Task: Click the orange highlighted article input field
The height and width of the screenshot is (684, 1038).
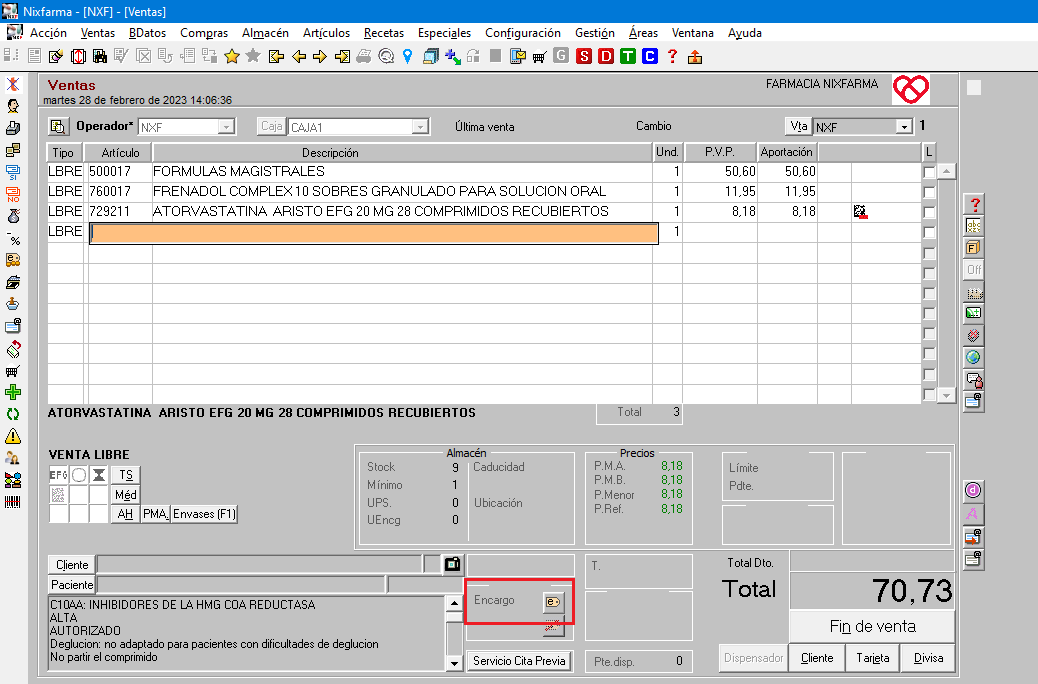Action: [374, 233]
